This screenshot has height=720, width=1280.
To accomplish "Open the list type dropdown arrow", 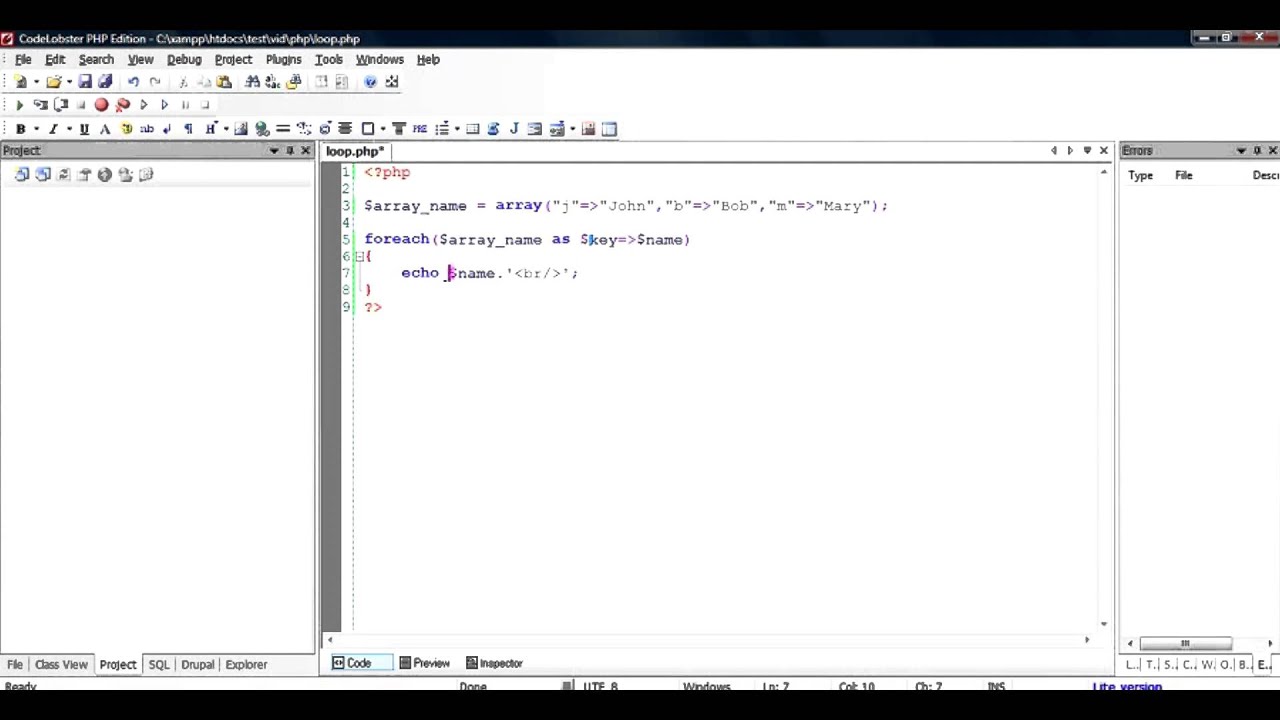I will [457, 129].
